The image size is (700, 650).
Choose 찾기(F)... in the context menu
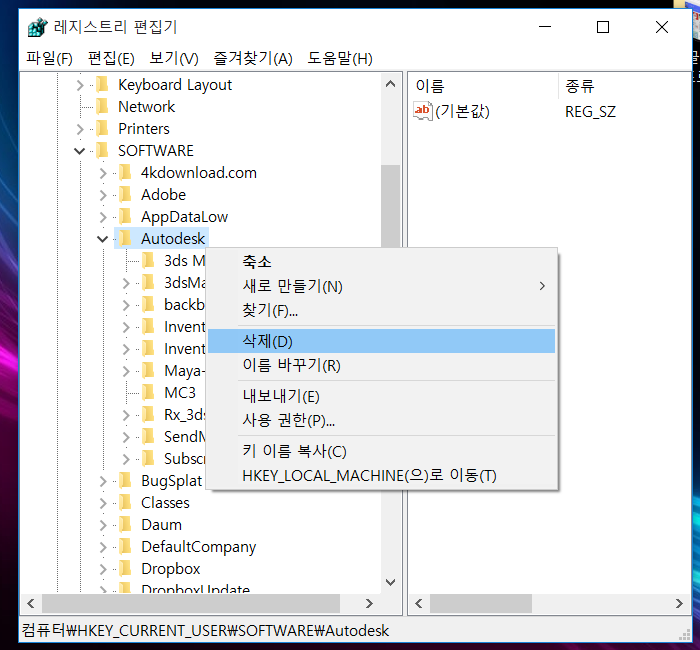click(382, 310)
